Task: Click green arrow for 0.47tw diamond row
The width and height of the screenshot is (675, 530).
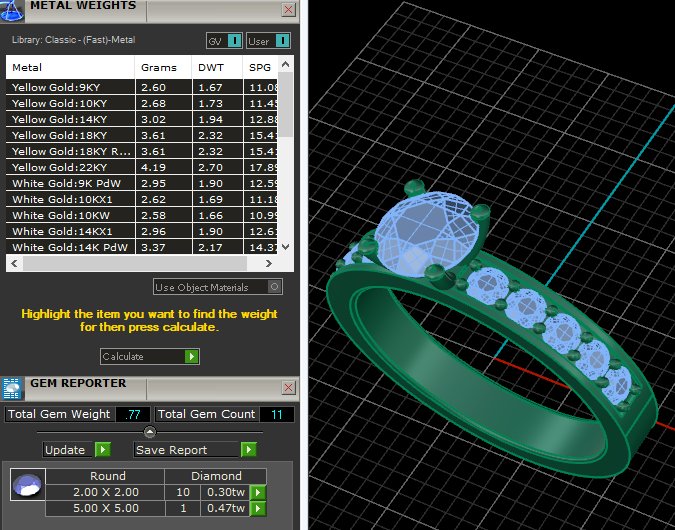Action: pos(258,508)
